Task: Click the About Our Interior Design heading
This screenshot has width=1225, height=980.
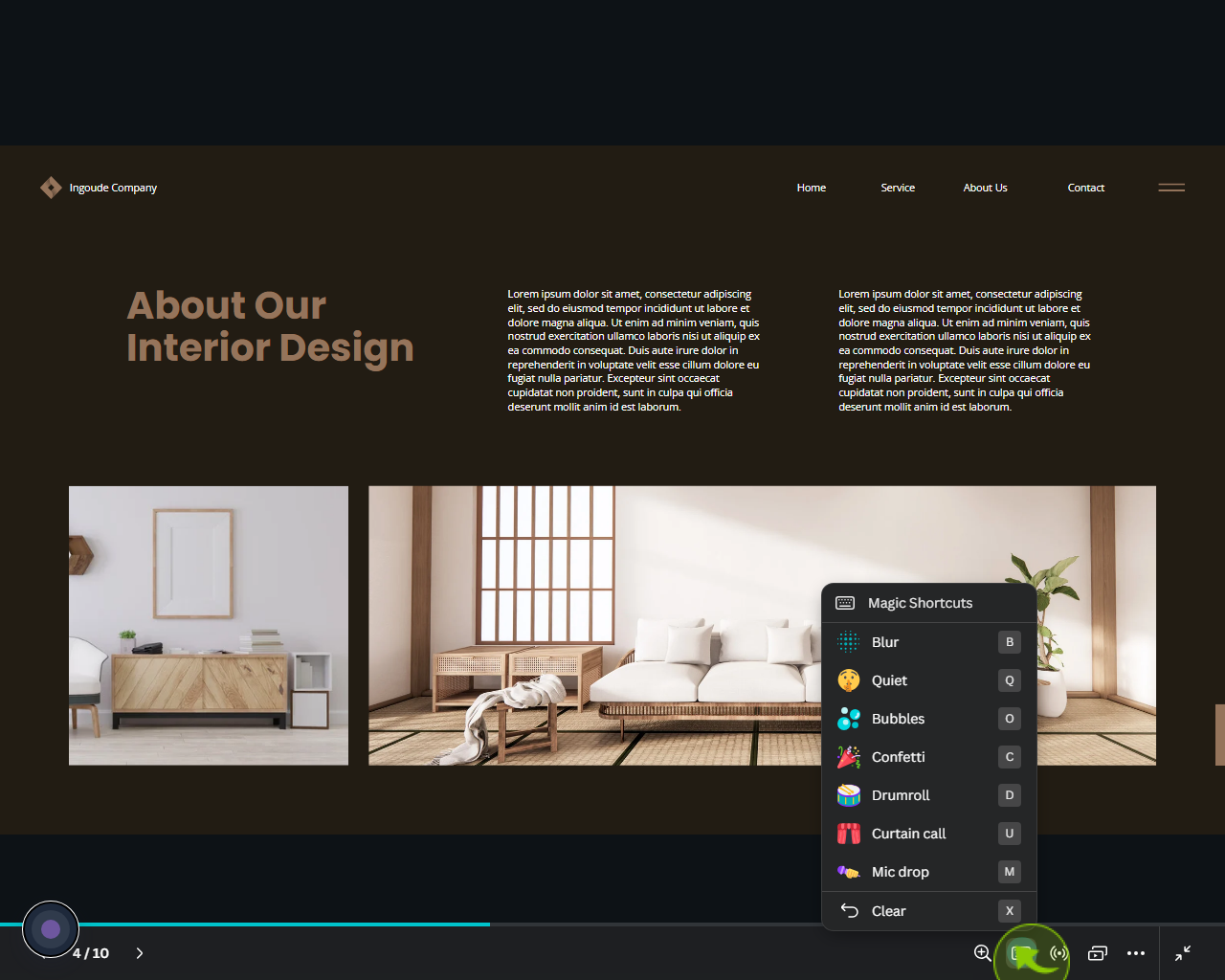Action: coord(271,326)
